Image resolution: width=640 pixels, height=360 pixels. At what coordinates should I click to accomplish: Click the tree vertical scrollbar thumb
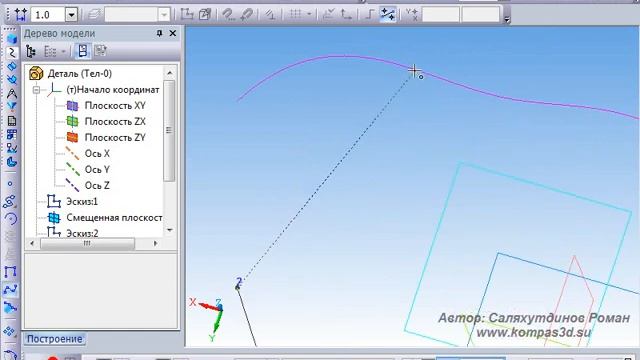tap(169, 131)
